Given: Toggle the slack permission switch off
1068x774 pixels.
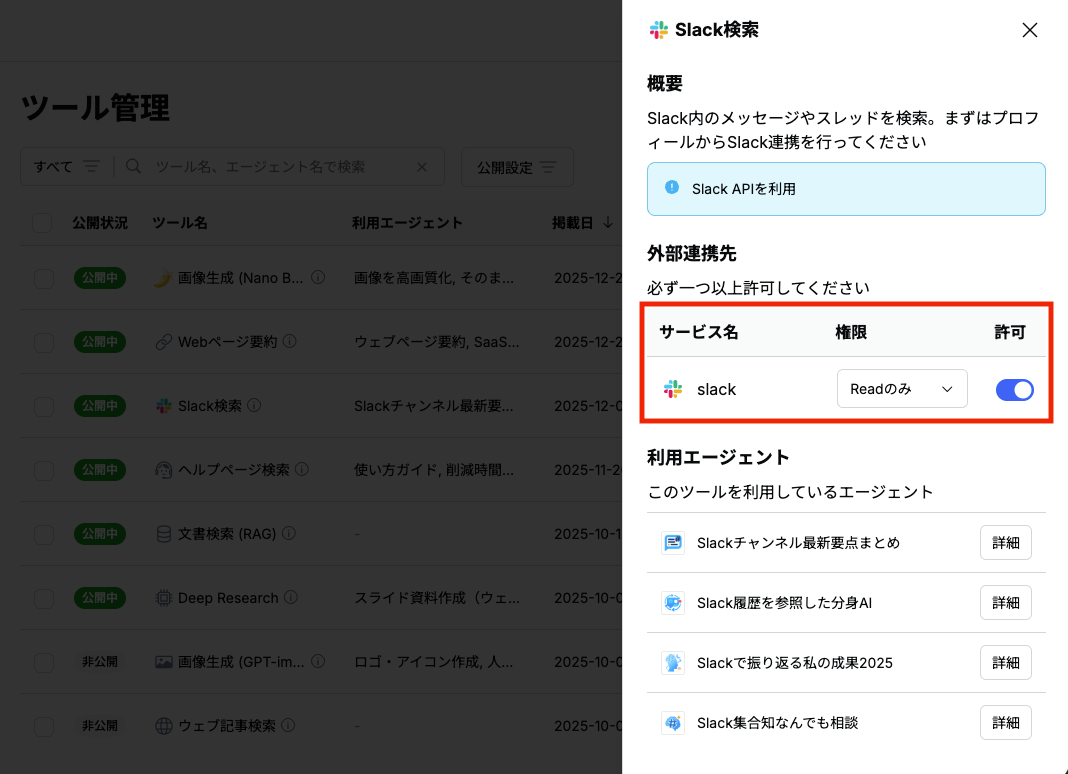Looking at the screenshot, I should coord(1014,390).
